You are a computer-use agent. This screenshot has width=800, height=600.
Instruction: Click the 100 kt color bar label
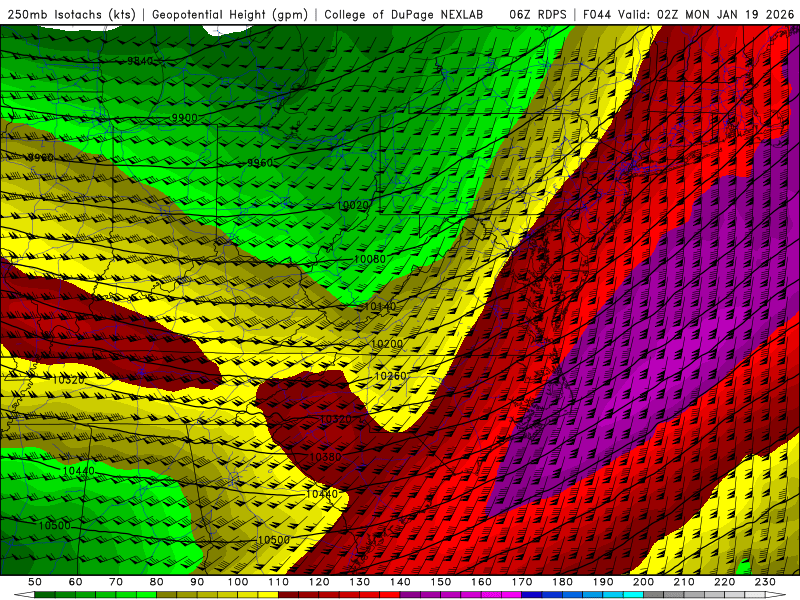tap(238, 582)
